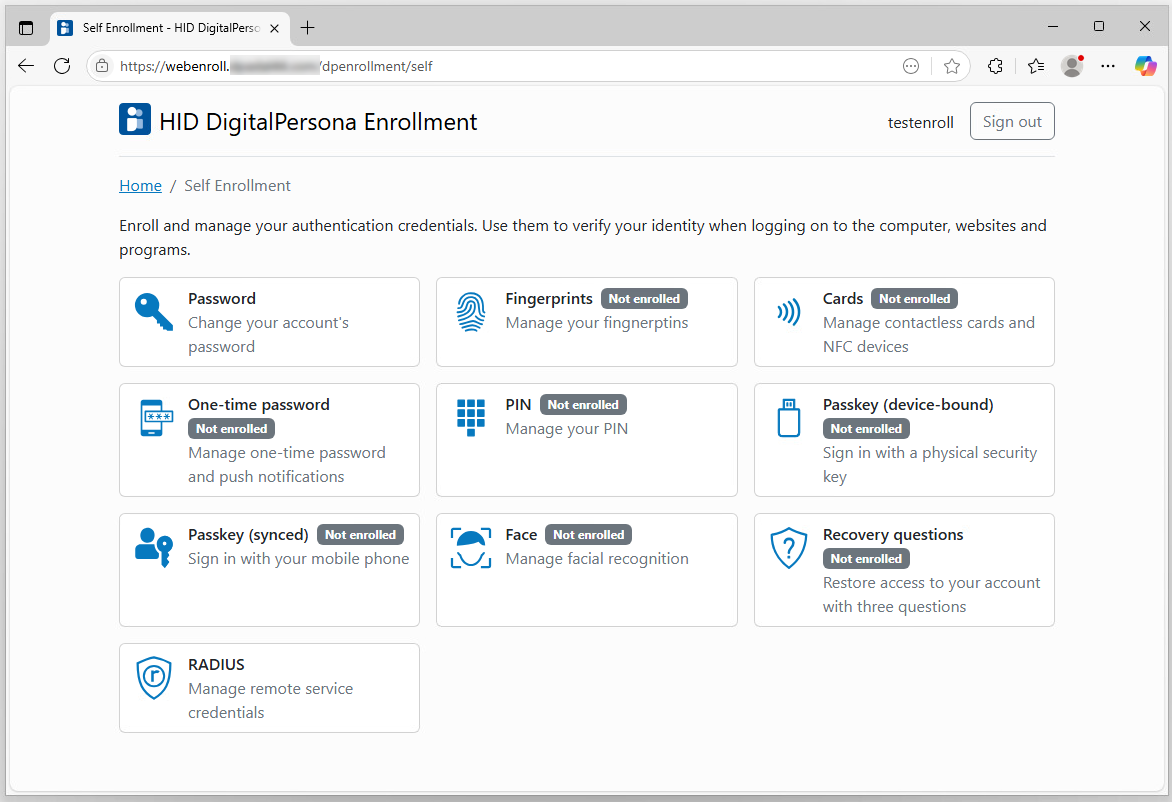Open the Face recognition icon
The height and width of the screenshot is (802, 1172).
[471, 548]
